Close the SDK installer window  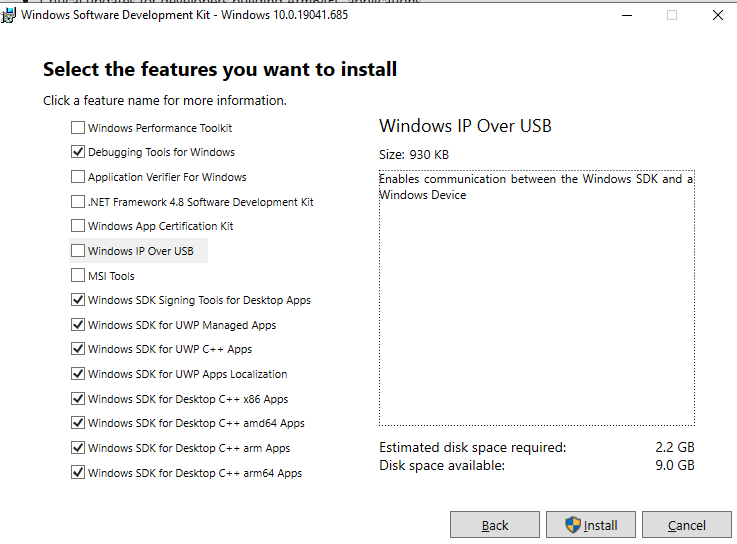(x=718, y=15)
